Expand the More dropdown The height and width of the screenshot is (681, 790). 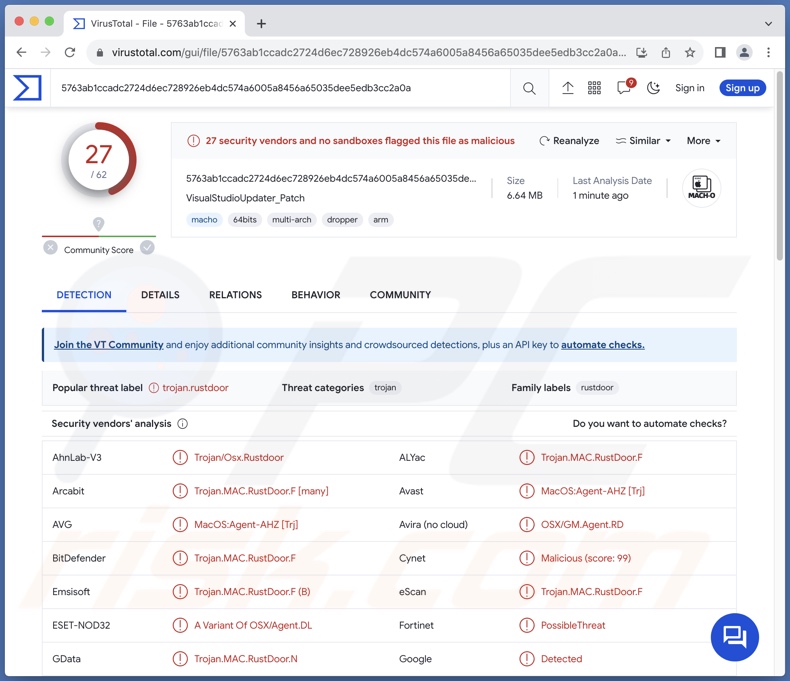click(x=704, y=141)
